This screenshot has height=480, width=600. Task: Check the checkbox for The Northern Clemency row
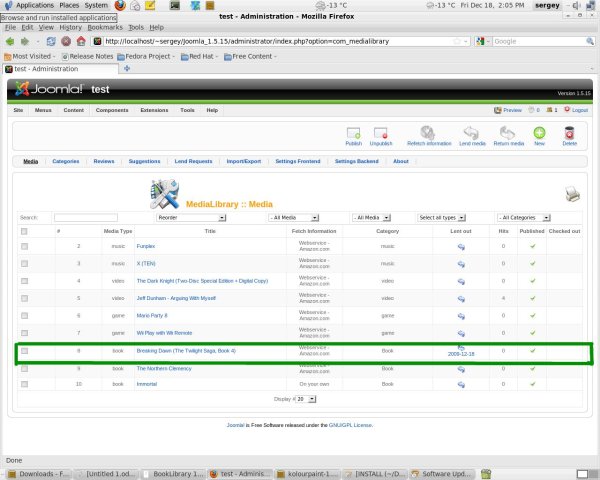[24, 369]
